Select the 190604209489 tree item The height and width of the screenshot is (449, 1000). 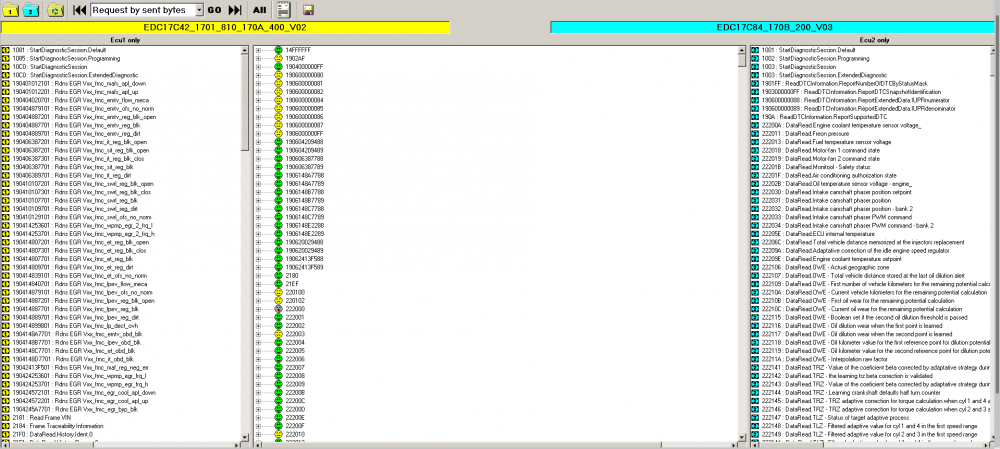click(x=304, y=150)
